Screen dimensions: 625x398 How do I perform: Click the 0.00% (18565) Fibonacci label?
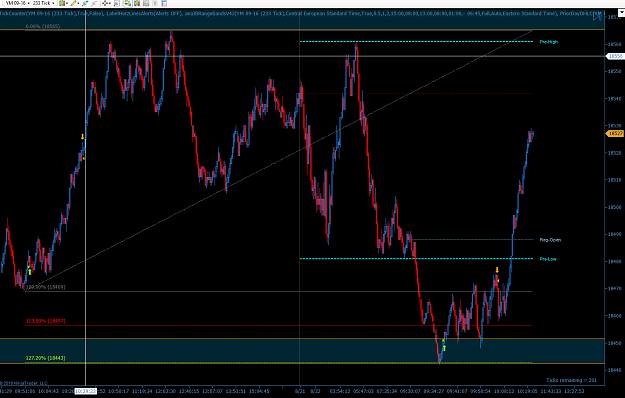[x=43, y=26]
